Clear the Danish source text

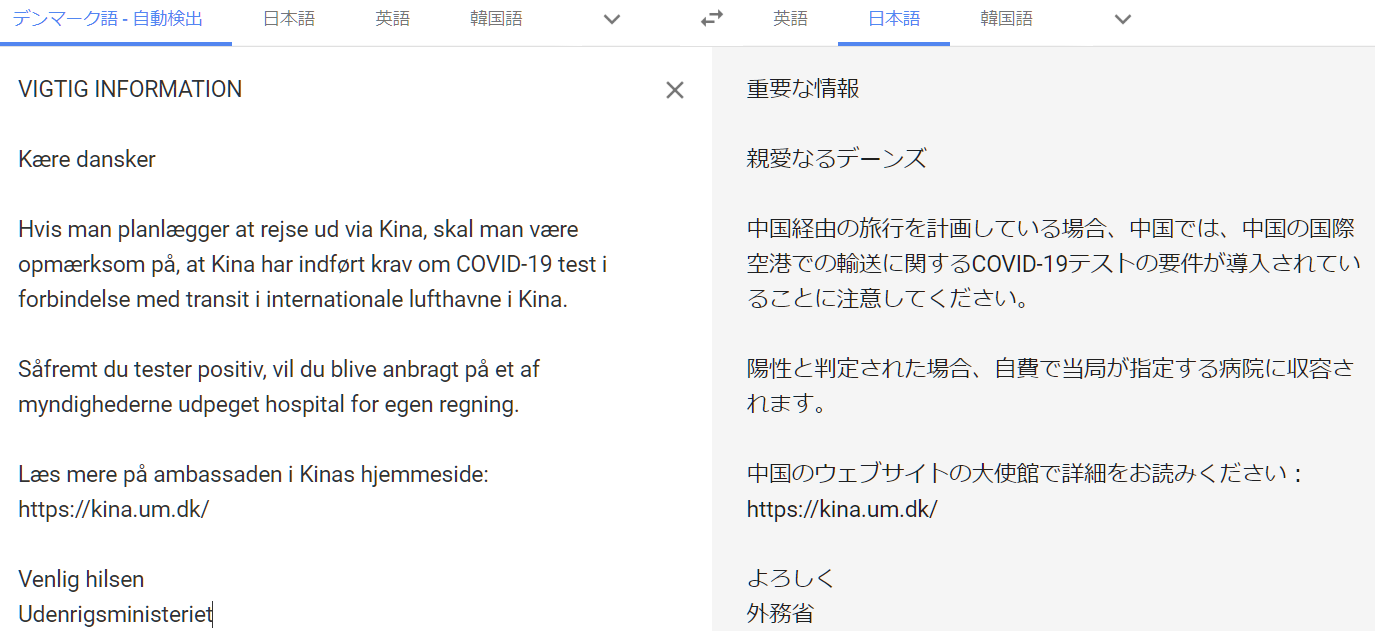click(x=675, y=90)
